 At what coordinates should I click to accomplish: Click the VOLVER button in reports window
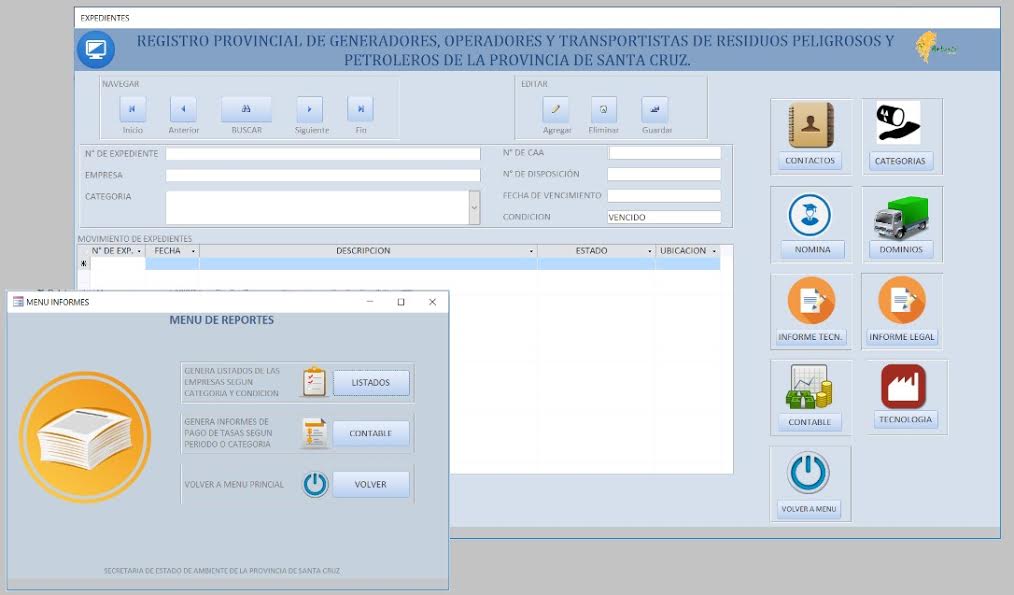[371, 485]
